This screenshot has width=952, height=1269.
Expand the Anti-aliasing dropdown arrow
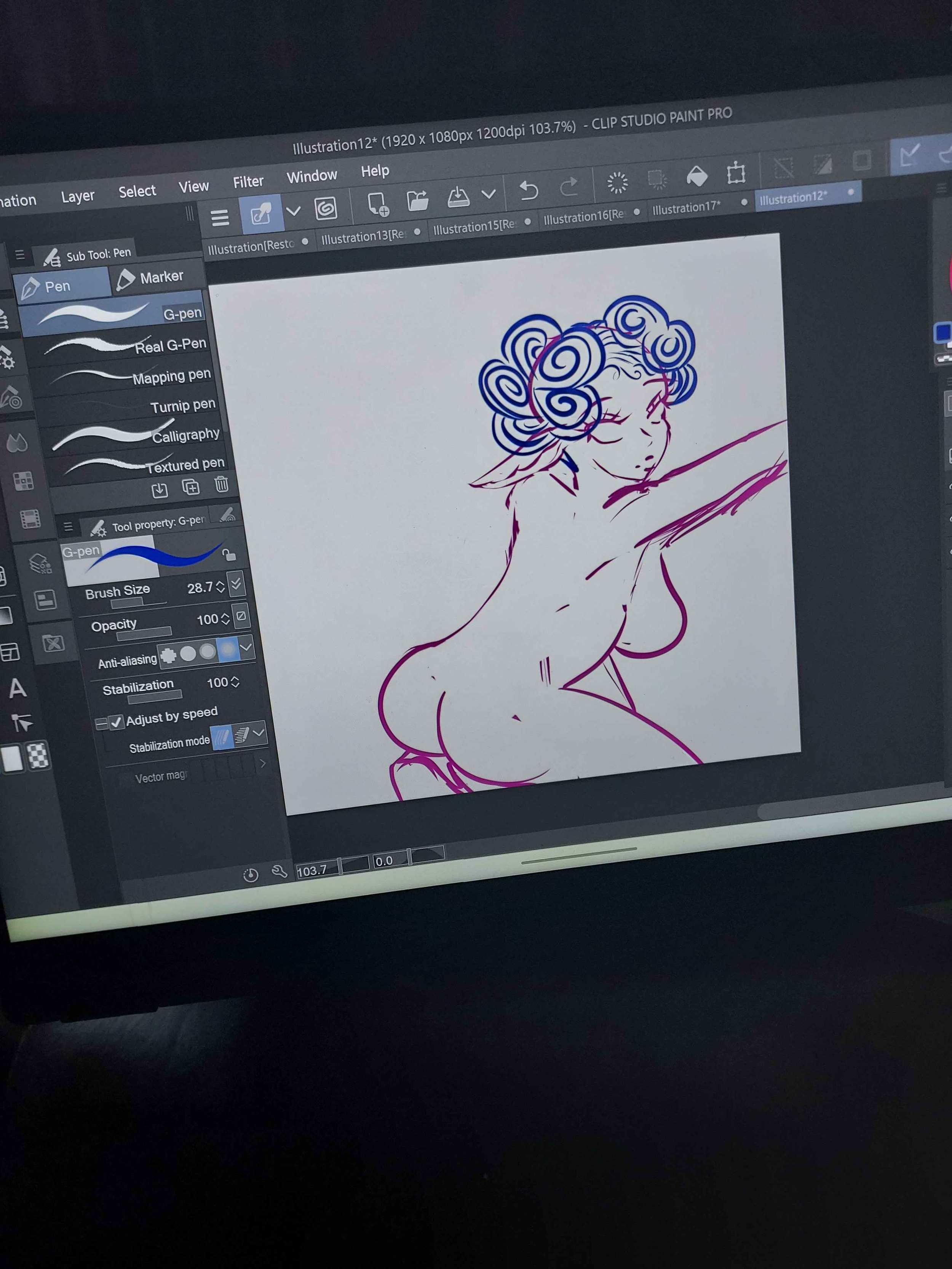coord(246,647)
